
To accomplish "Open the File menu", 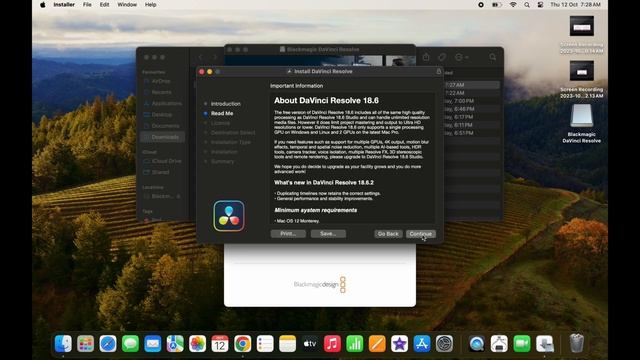I will click(x=87, y=5).
